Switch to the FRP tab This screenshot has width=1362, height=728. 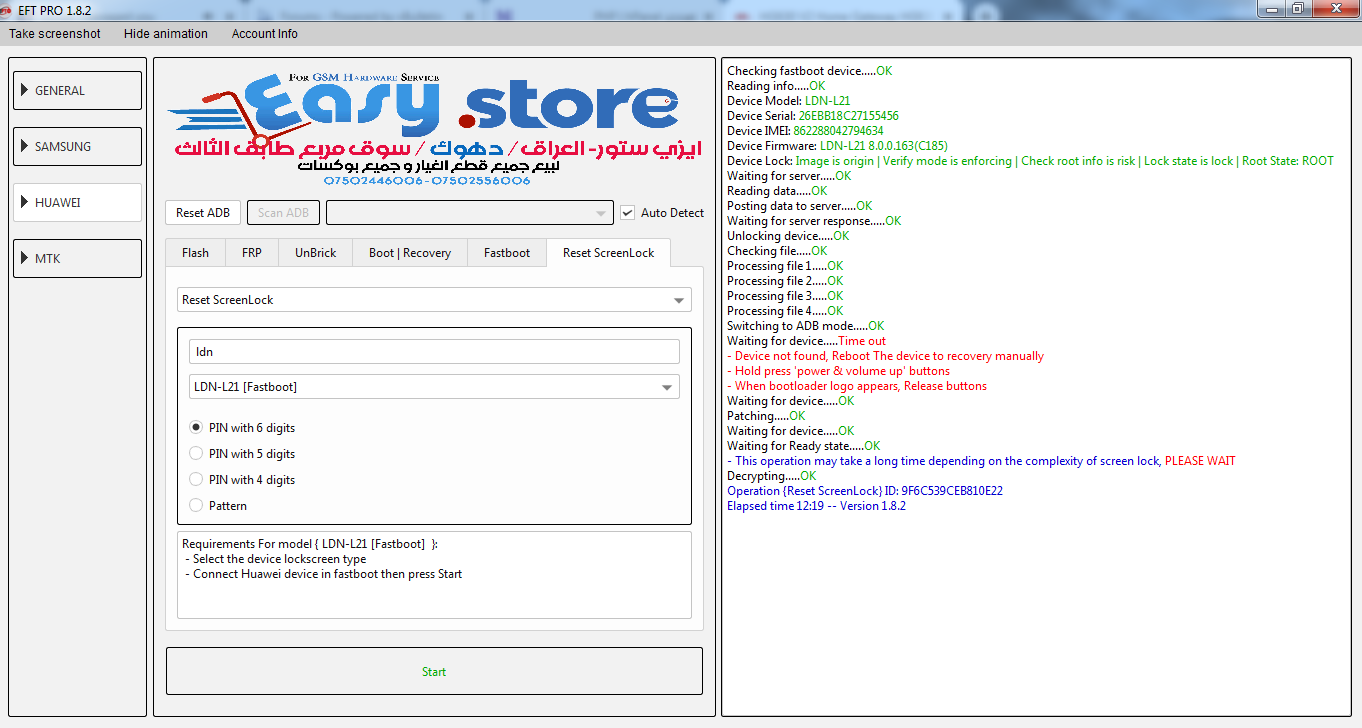[252, 253]
